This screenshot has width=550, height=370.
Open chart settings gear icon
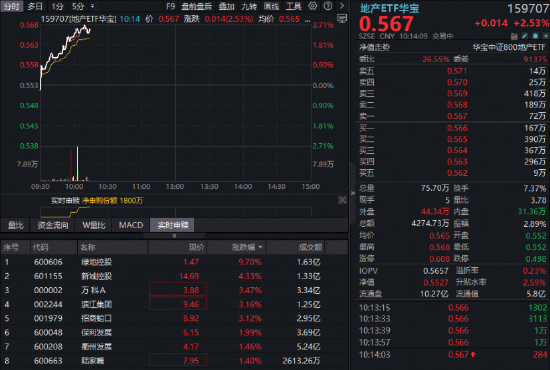[x=312, y=6]
